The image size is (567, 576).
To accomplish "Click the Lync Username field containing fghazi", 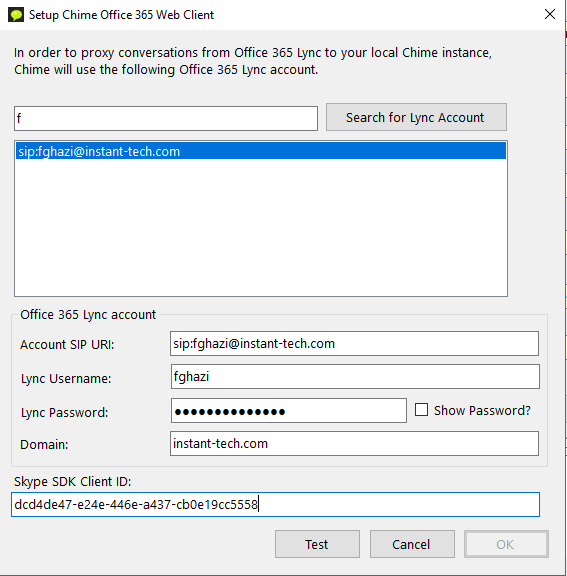I will pos(355,377).
